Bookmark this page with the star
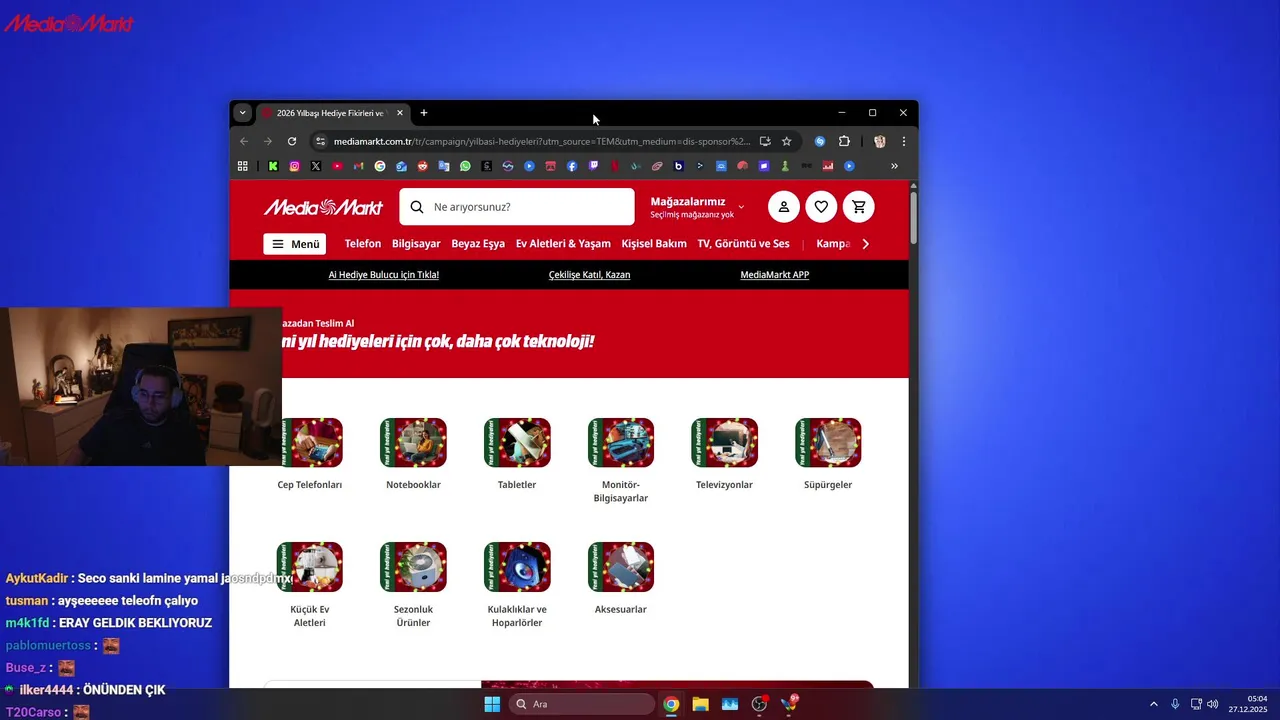 coord(786,141)
